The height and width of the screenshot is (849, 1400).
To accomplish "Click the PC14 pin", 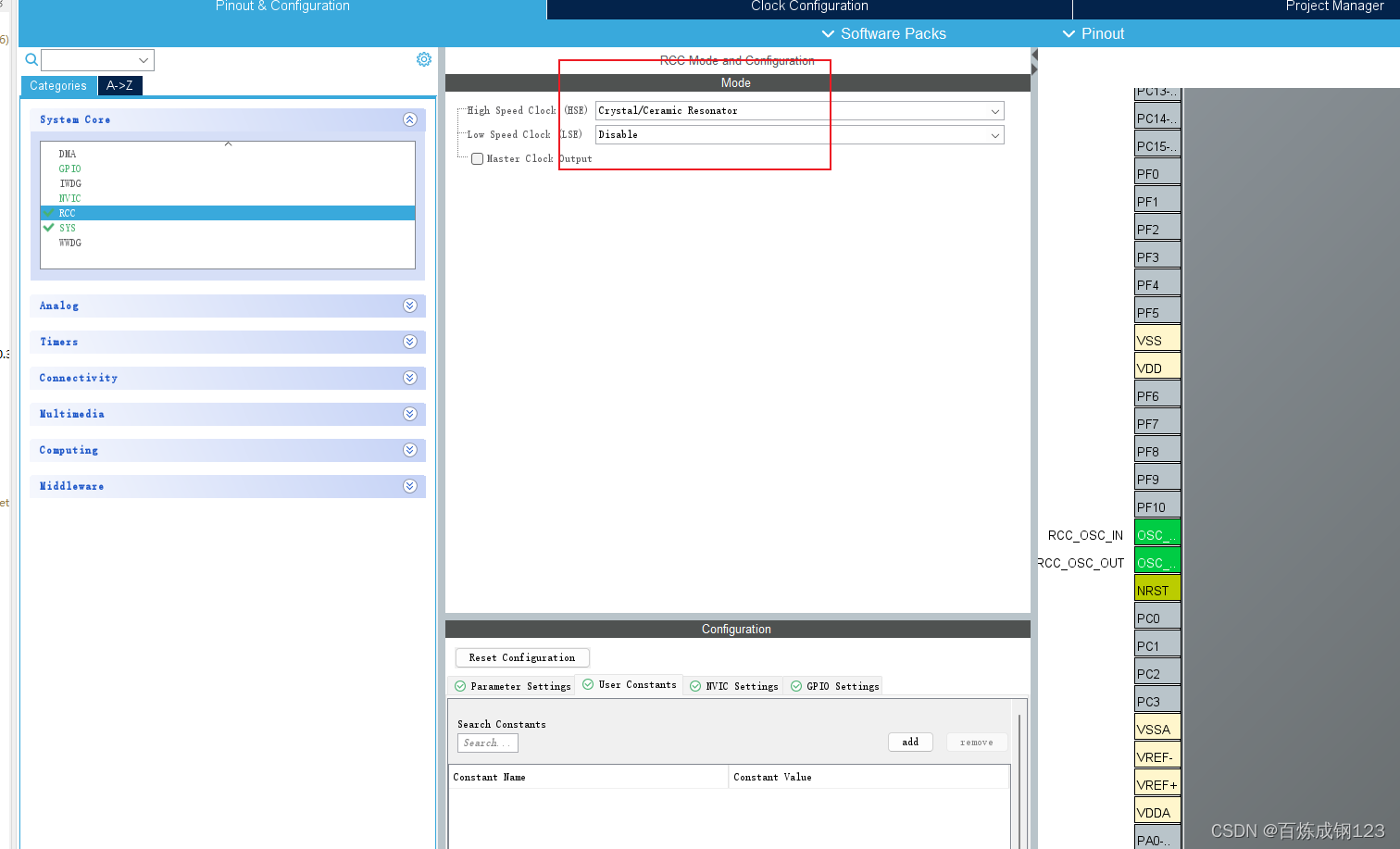I will [1157, 118].
